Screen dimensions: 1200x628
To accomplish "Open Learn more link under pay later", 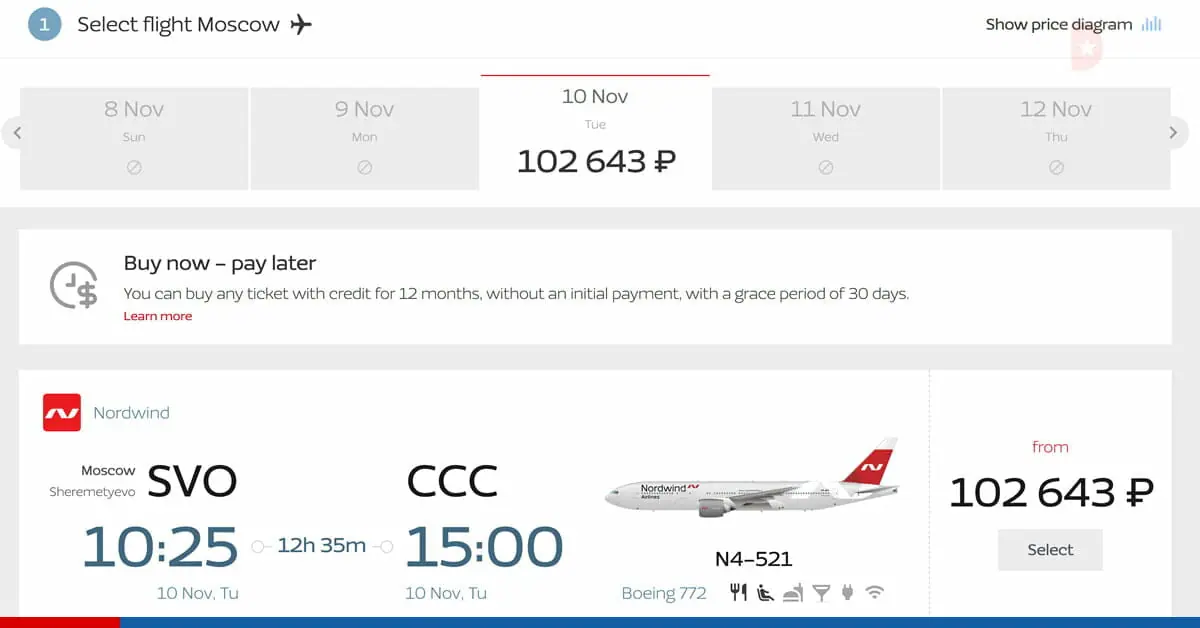I will (158, 316).
